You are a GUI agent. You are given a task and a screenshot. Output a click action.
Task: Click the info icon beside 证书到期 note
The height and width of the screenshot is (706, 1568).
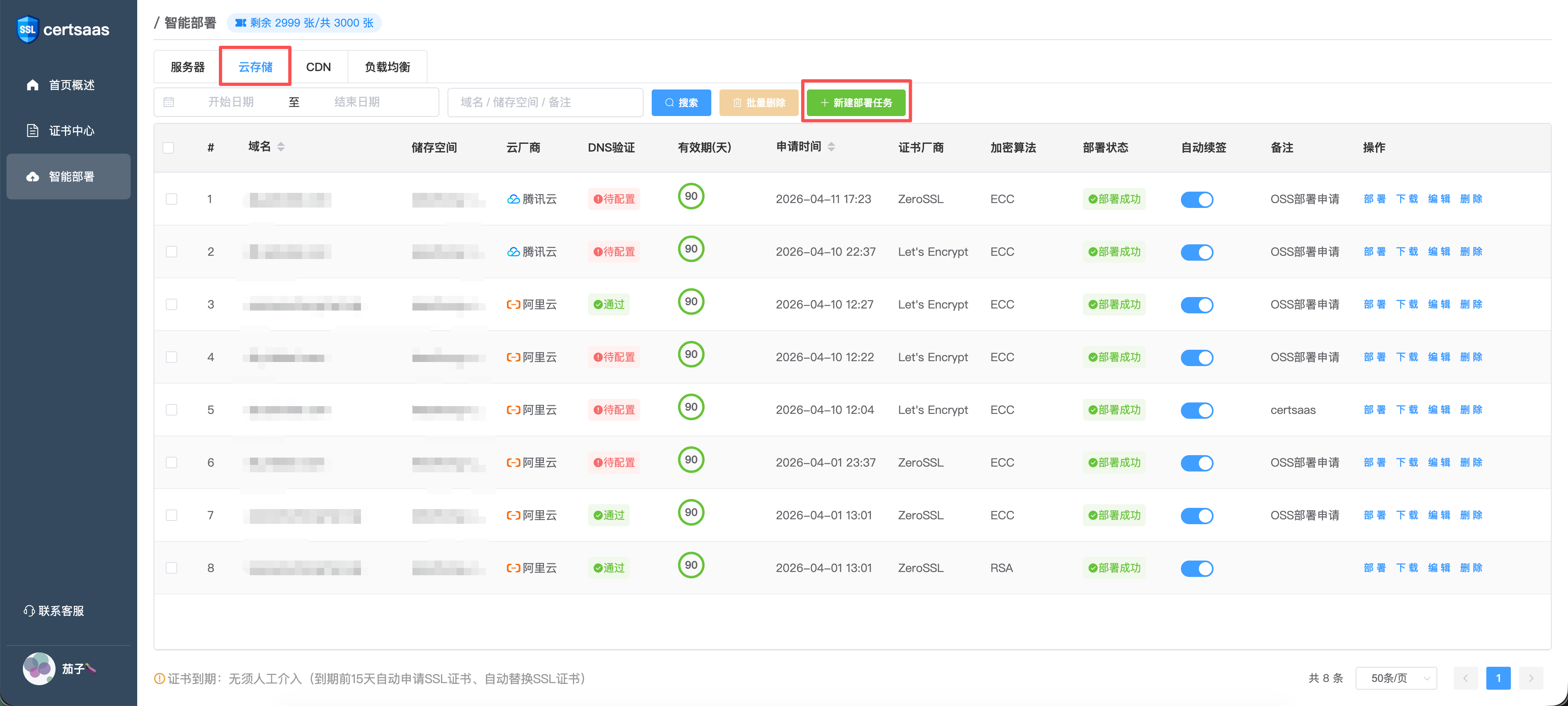160,678
